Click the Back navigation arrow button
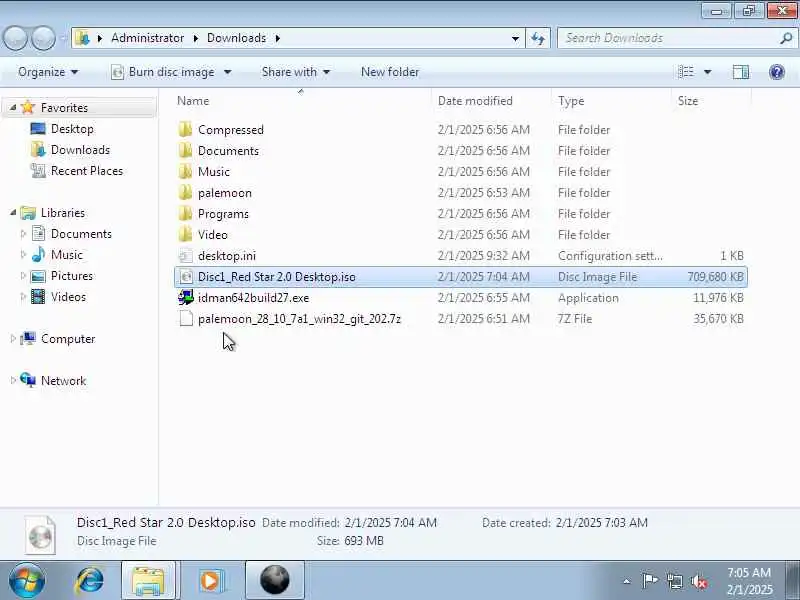This screenshot has width=800, height=600. pos(15,38)
